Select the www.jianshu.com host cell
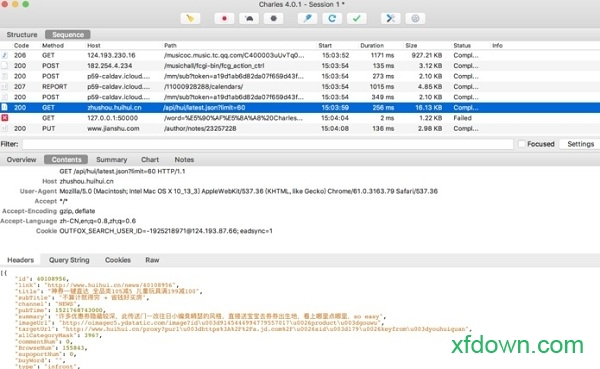Viewport: 600px width, 369px height. point(113,129)
